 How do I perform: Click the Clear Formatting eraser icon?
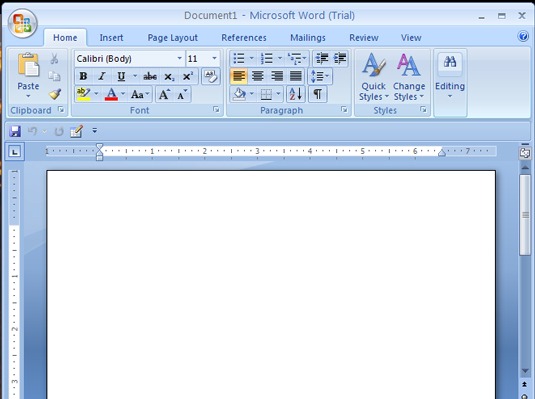[211, 76]
